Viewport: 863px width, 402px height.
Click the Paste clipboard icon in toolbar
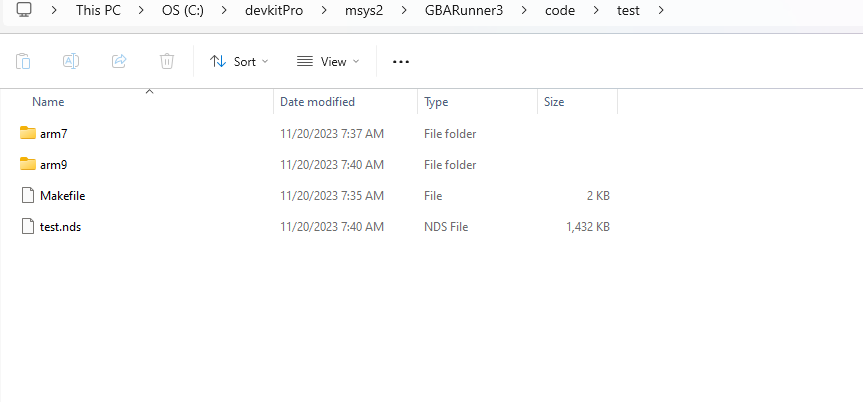point(23,61)
